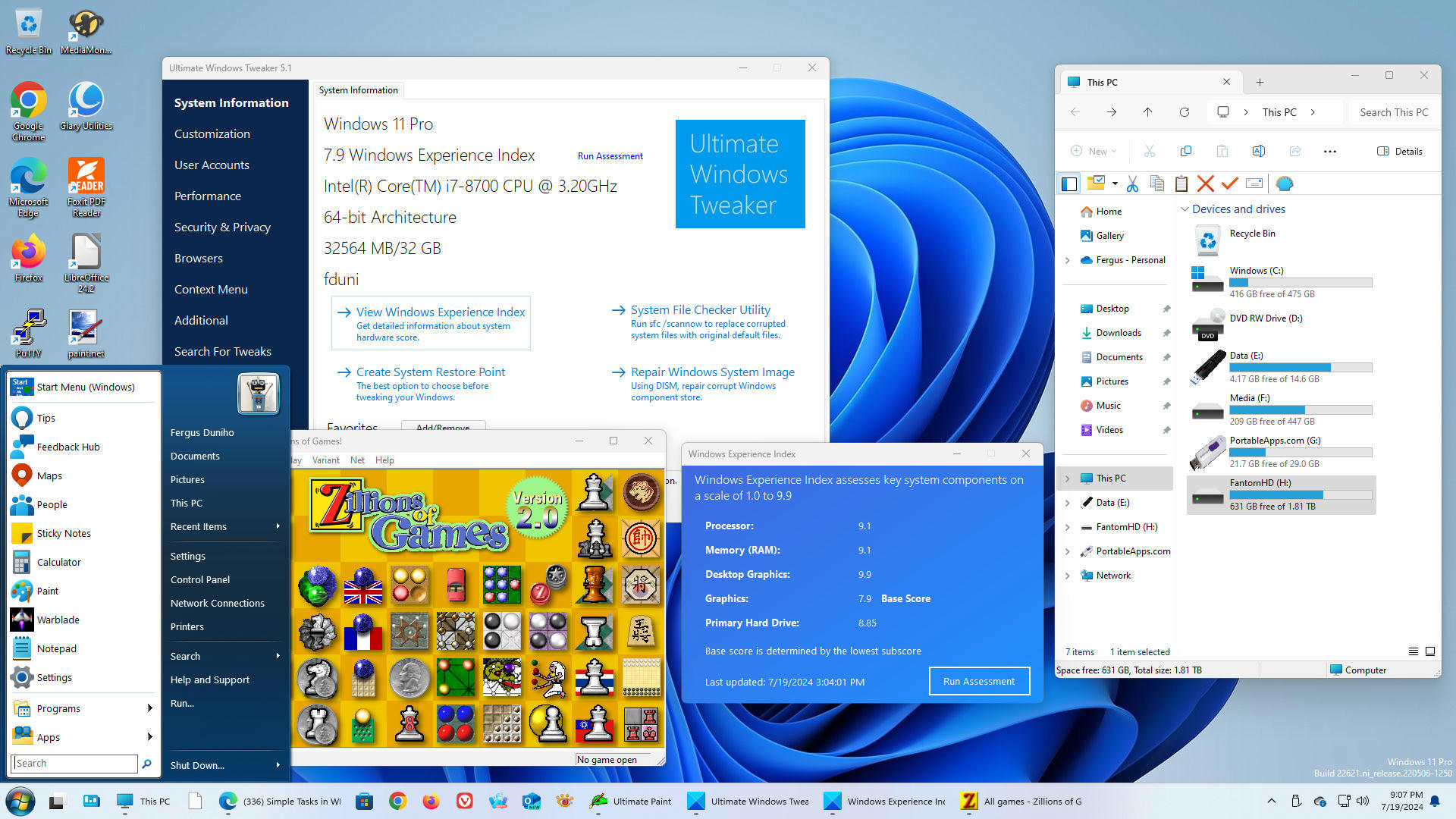
Task: Click the Copy icon in Explorer command bar
Action: tap(1185, 151)
